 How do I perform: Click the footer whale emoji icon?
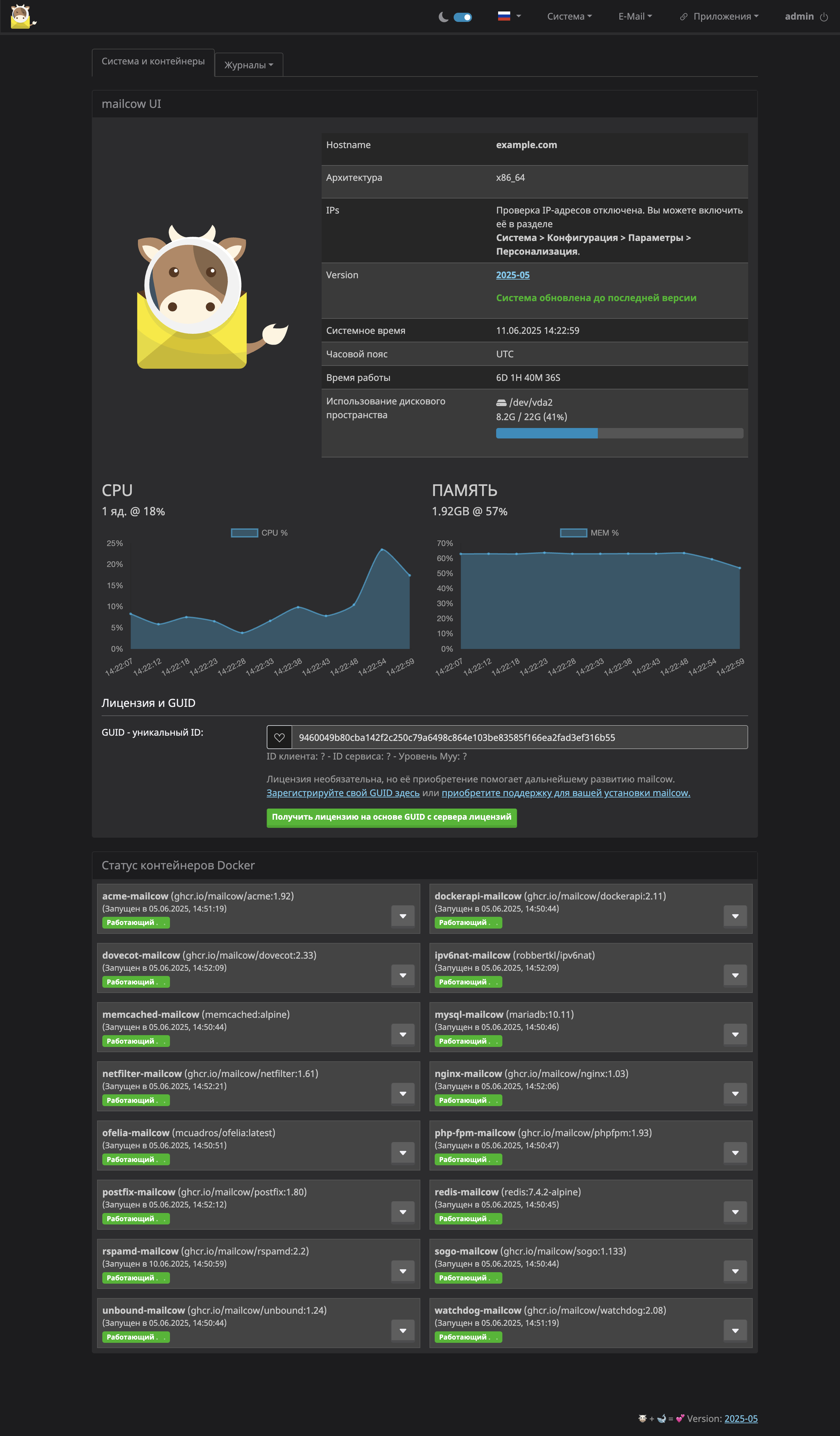click(x=661, y=1419)
